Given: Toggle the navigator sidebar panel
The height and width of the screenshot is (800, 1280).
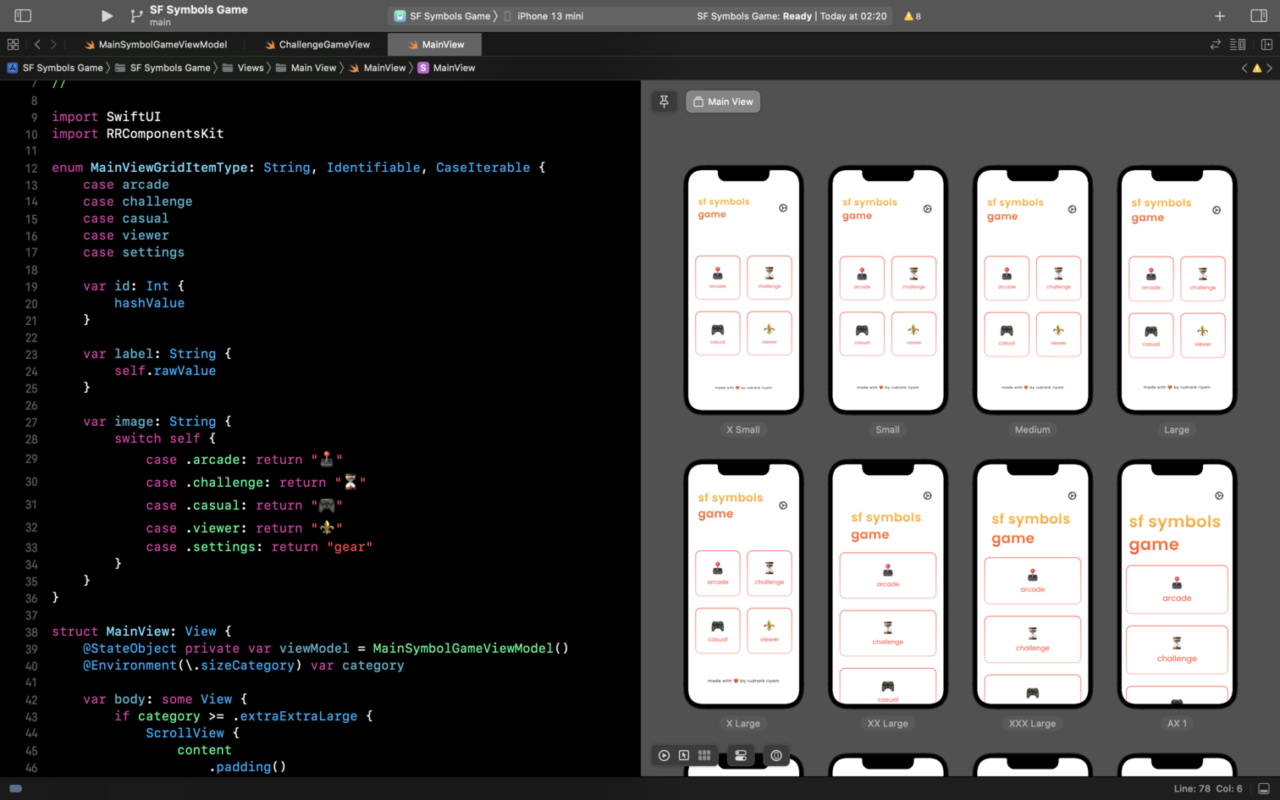Looking at the screenshot, I should point(22,16).
